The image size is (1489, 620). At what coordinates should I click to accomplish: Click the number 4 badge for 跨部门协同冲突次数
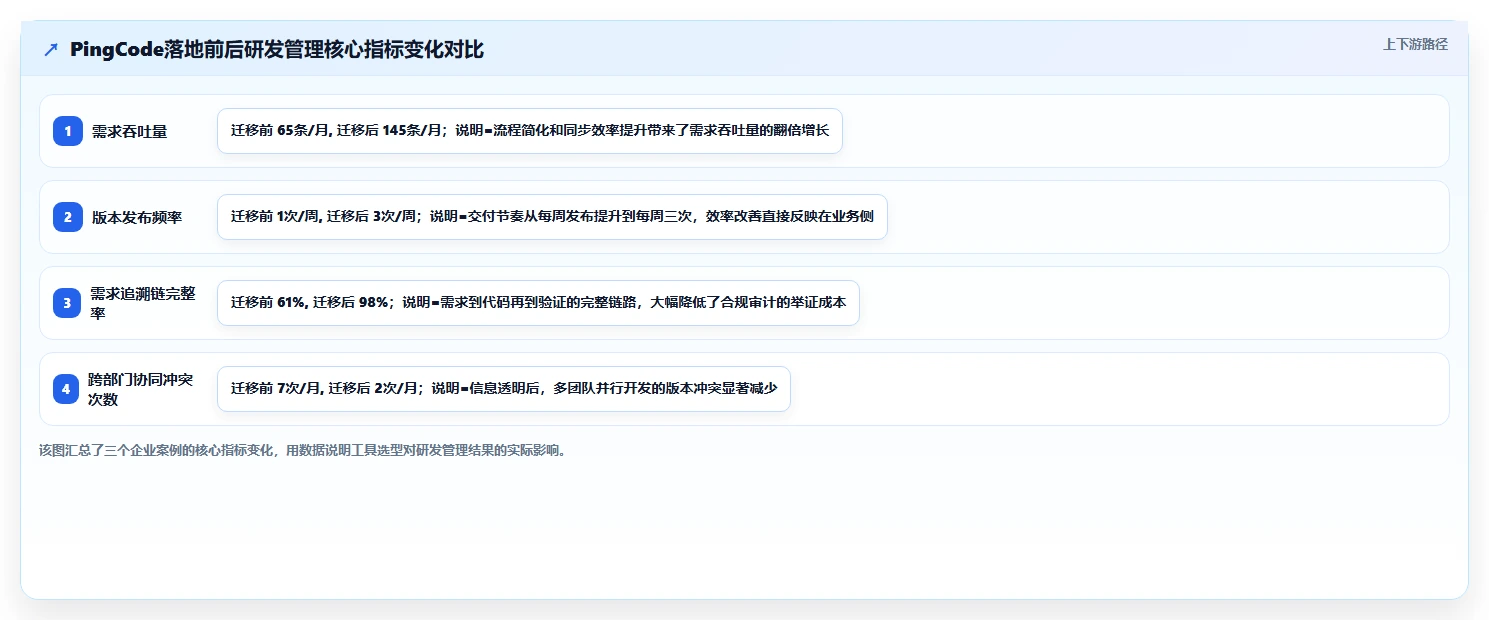click(x=68, y=389)
